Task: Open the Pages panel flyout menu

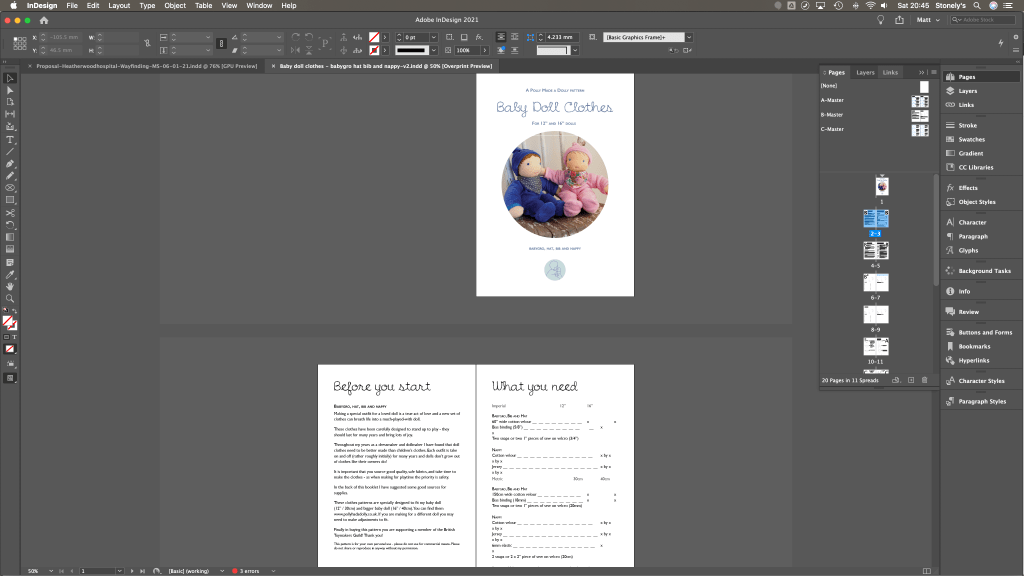Action: click(932, 73)
